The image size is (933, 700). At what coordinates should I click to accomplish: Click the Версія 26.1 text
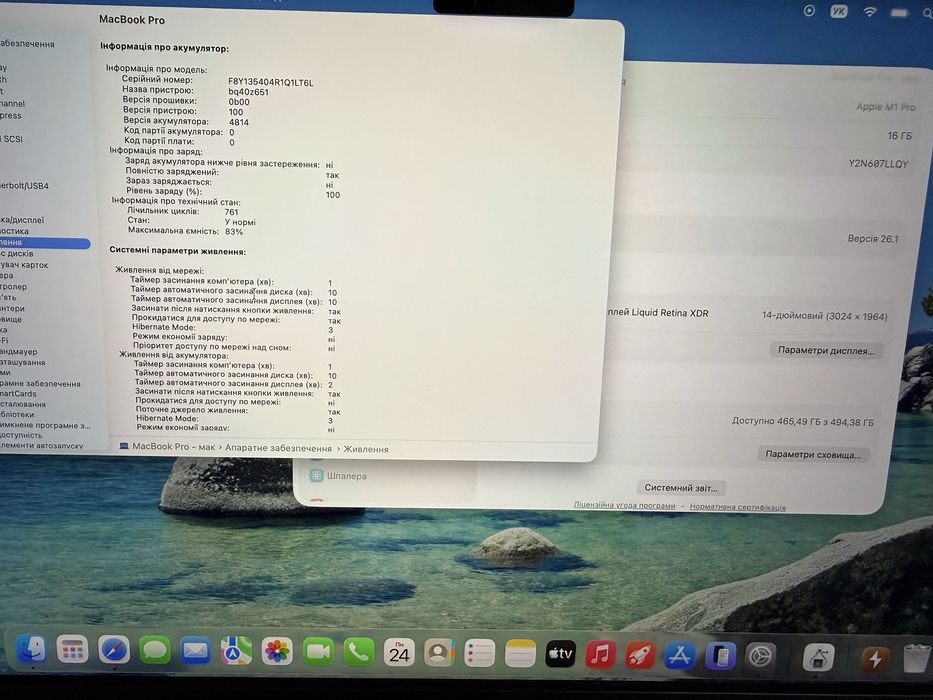(x=873, y=239)
